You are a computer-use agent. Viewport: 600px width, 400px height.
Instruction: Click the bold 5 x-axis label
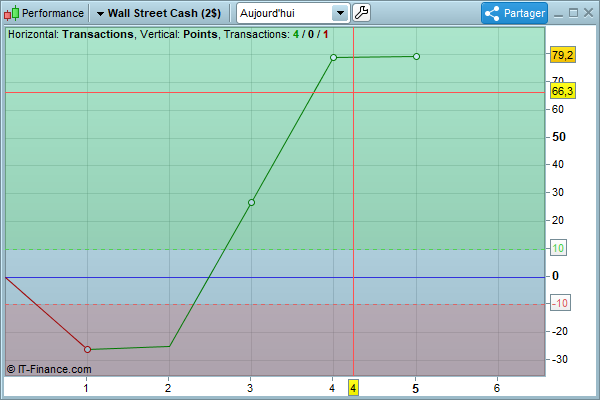[416, 389]
